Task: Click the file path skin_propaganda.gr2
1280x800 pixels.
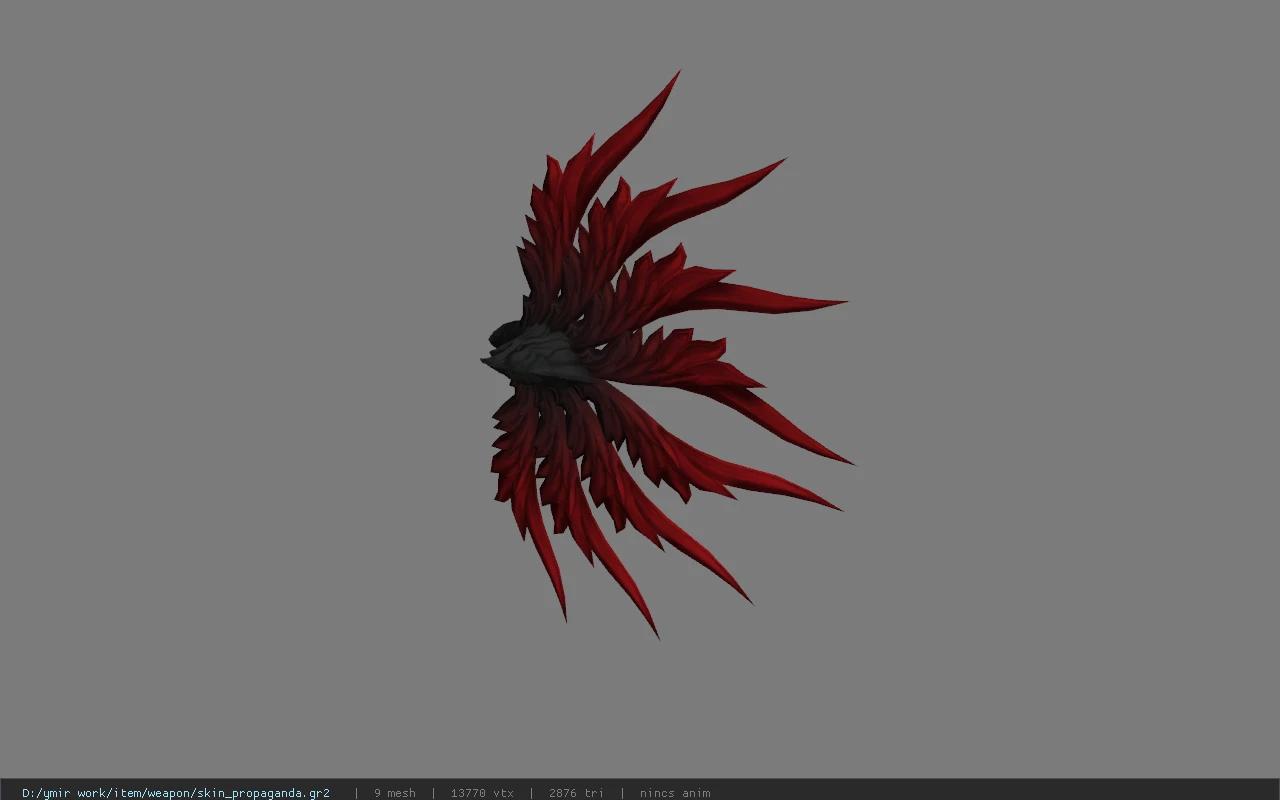Action: (x=176, y=793)
